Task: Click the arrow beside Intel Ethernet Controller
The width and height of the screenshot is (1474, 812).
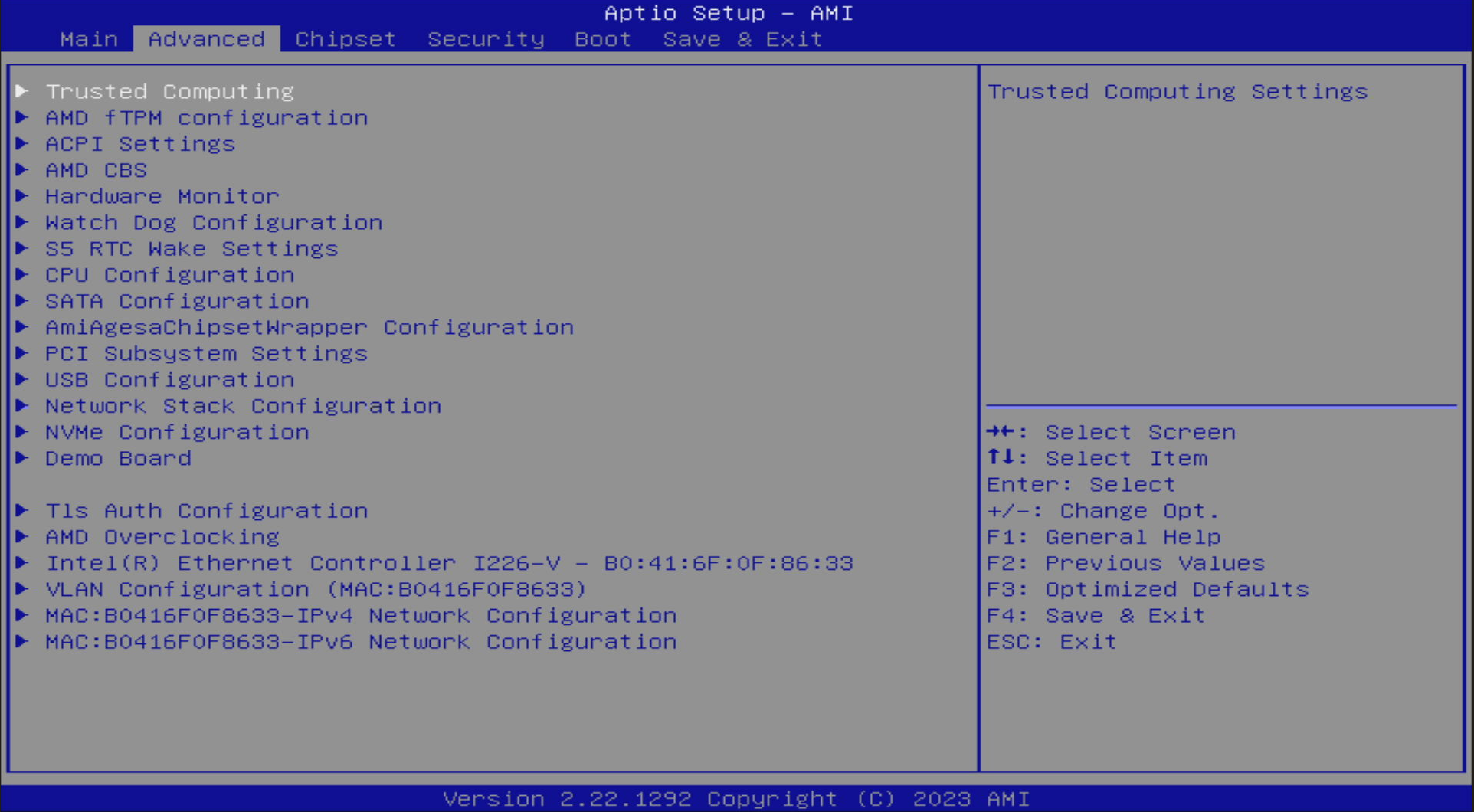Action: tap(22, 562)
